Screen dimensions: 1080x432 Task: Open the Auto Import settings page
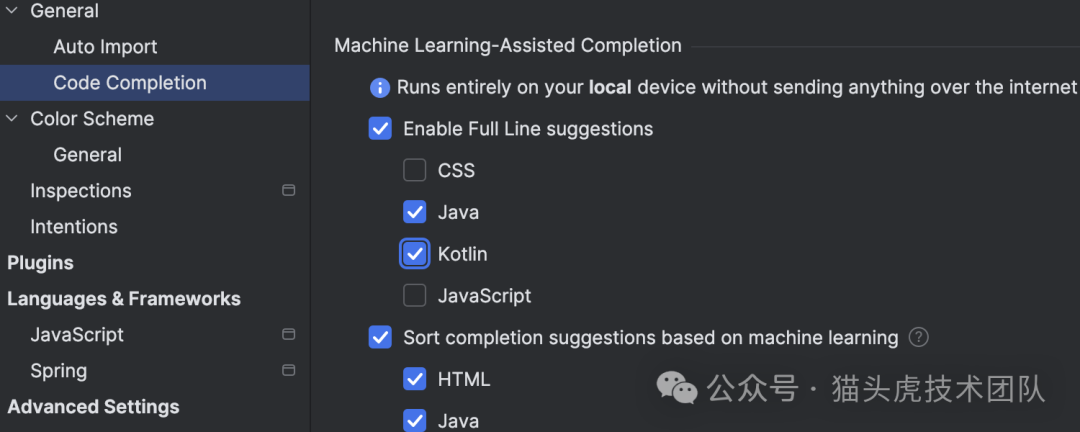(105, 47)
